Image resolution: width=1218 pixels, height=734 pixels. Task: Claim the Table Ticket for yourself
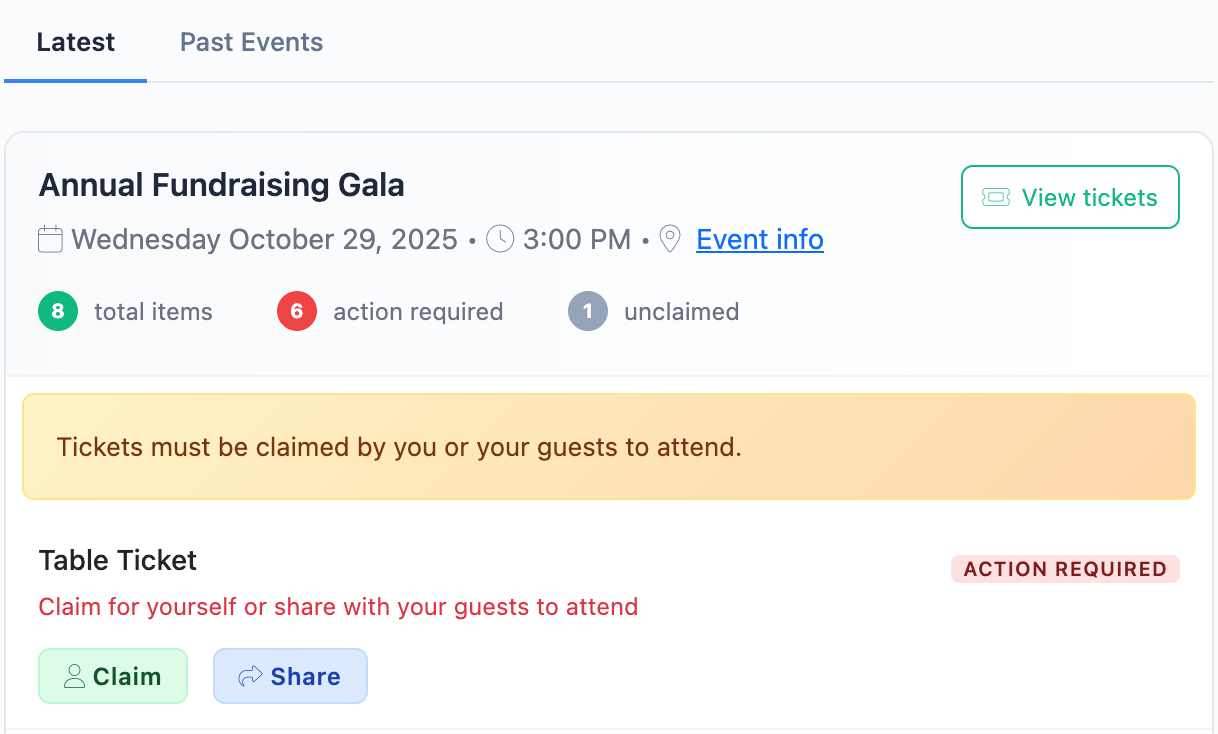coord(113,676)
